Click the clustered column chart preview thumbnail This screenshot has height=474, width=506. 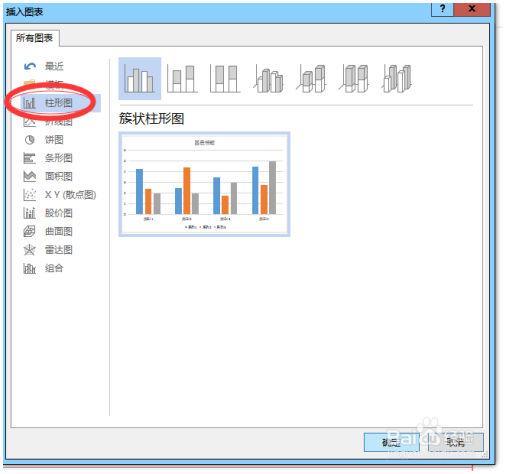[x=205, y=184]
